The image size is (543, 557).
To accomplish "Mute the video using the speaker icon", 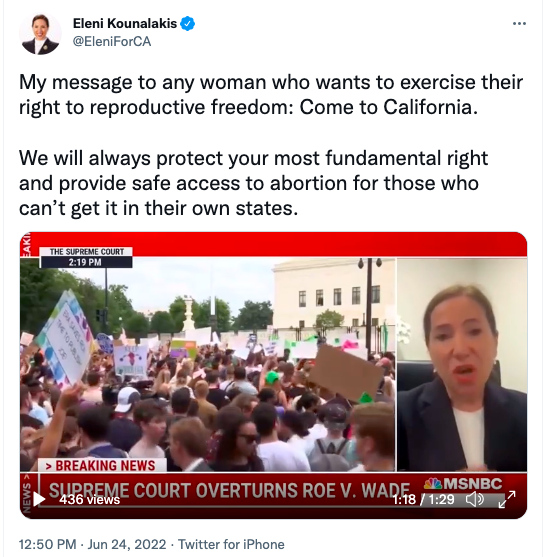I will (474, 499).
